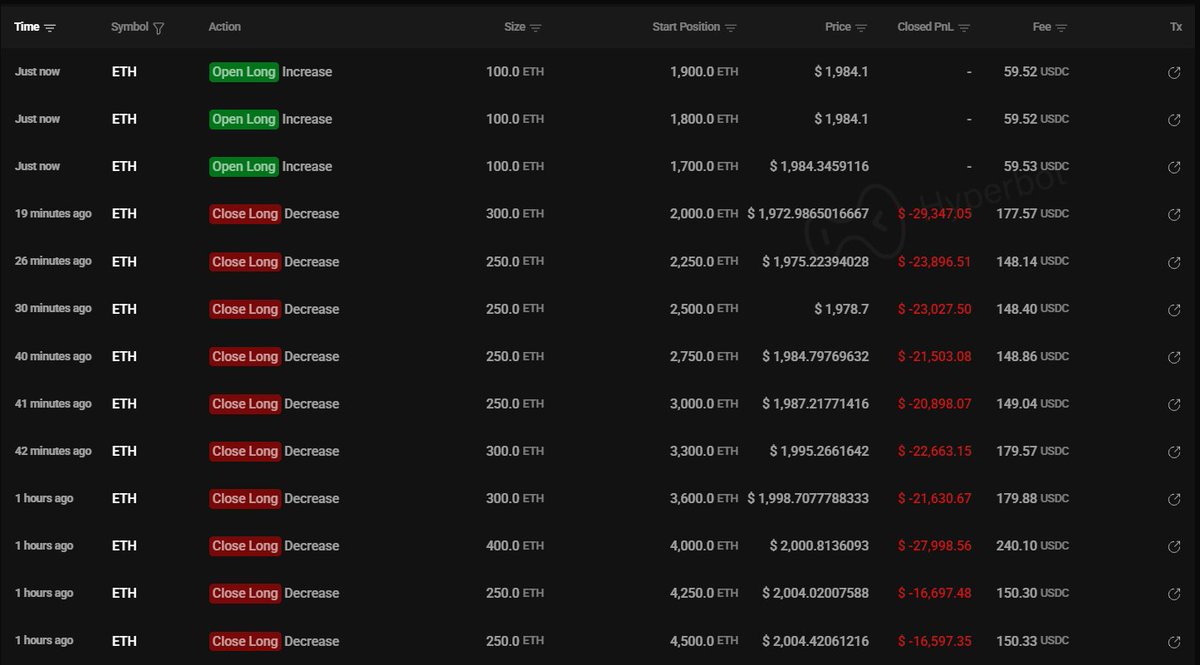Open Tx link for -23,027.50 PnL row
Screen dimensions: 1200x665
(1174, 310)
